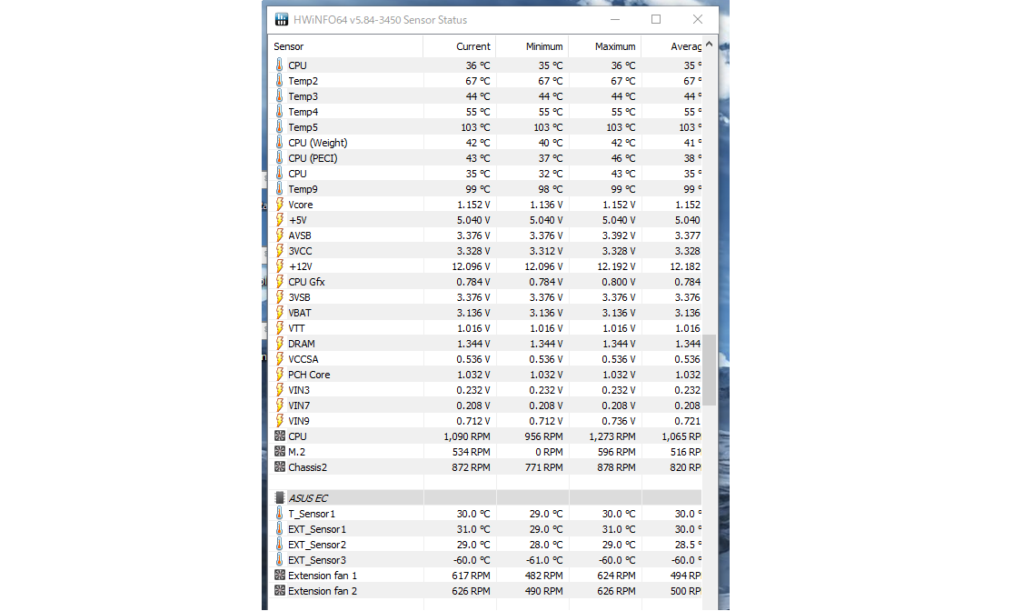Viewport: 1024px width, 611px height.
Task: Click the 596 RPM M.2 maximum value
Action: pyautogui.click(x=616, y=452)
